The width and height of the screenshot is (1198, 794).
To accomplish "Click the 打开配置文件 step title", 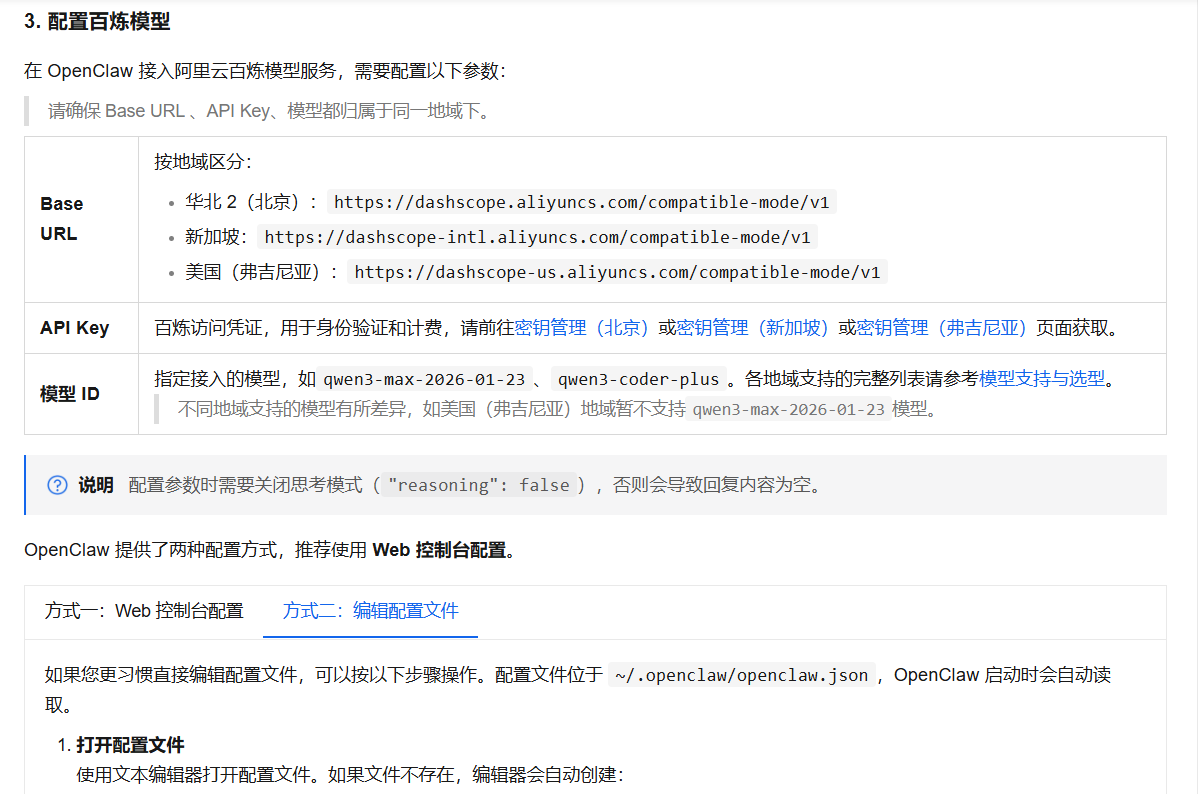I will click(x=130, y=745).
